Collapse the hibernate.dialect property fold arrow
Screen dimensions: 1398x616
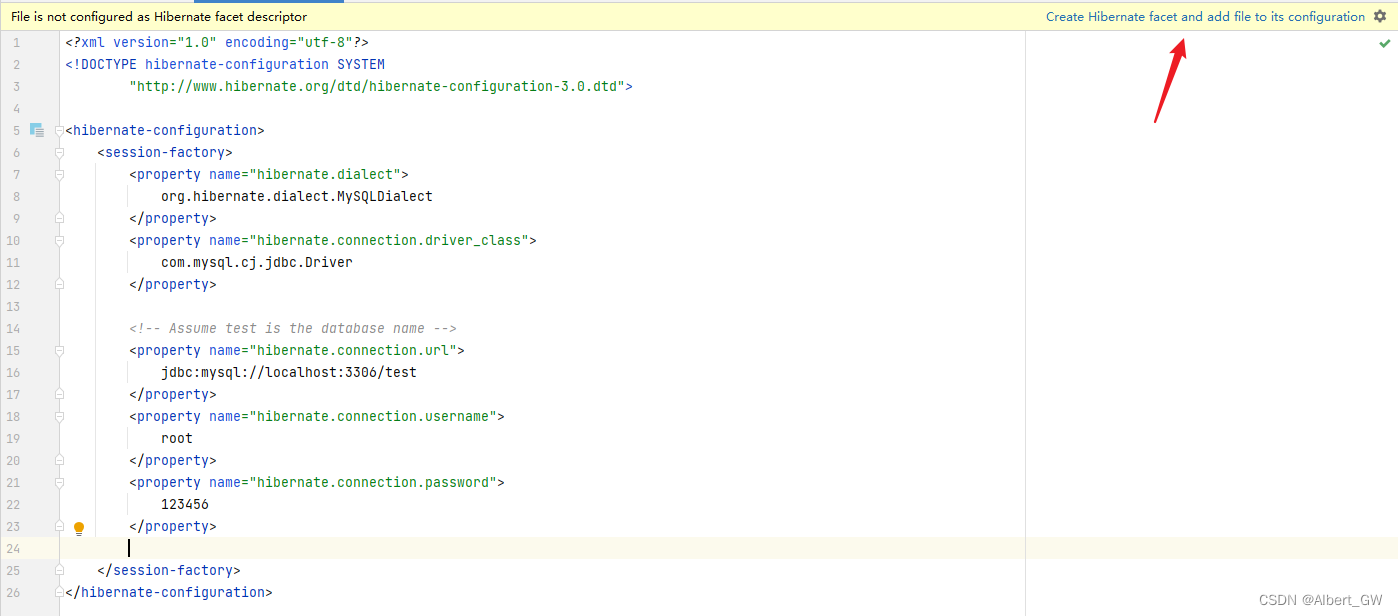[x=59, y=173]
